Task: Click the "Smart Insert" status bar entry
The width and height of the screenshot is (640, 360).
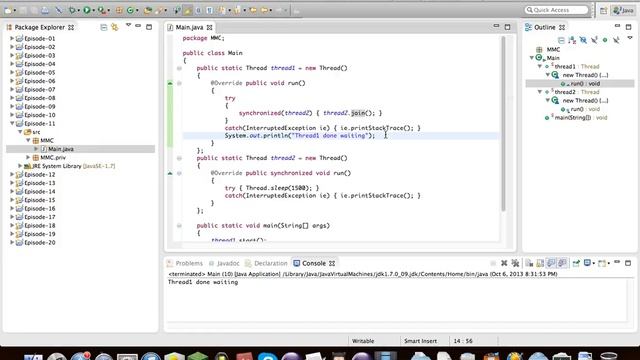Action: [x=420, y=341]
